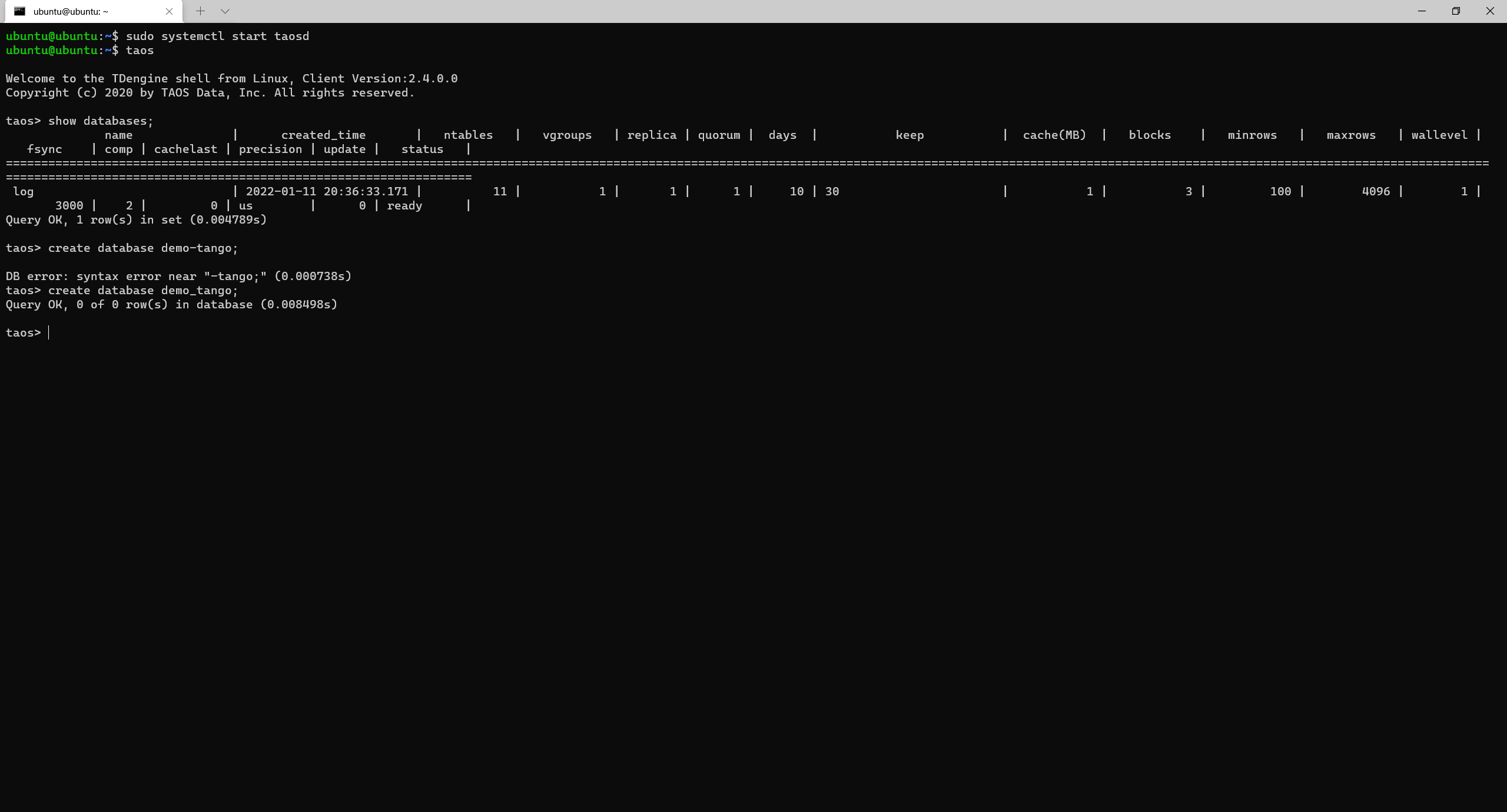Click the 'minrows' column header
The image size is (1507, 812).
(x=1252, y=135)
